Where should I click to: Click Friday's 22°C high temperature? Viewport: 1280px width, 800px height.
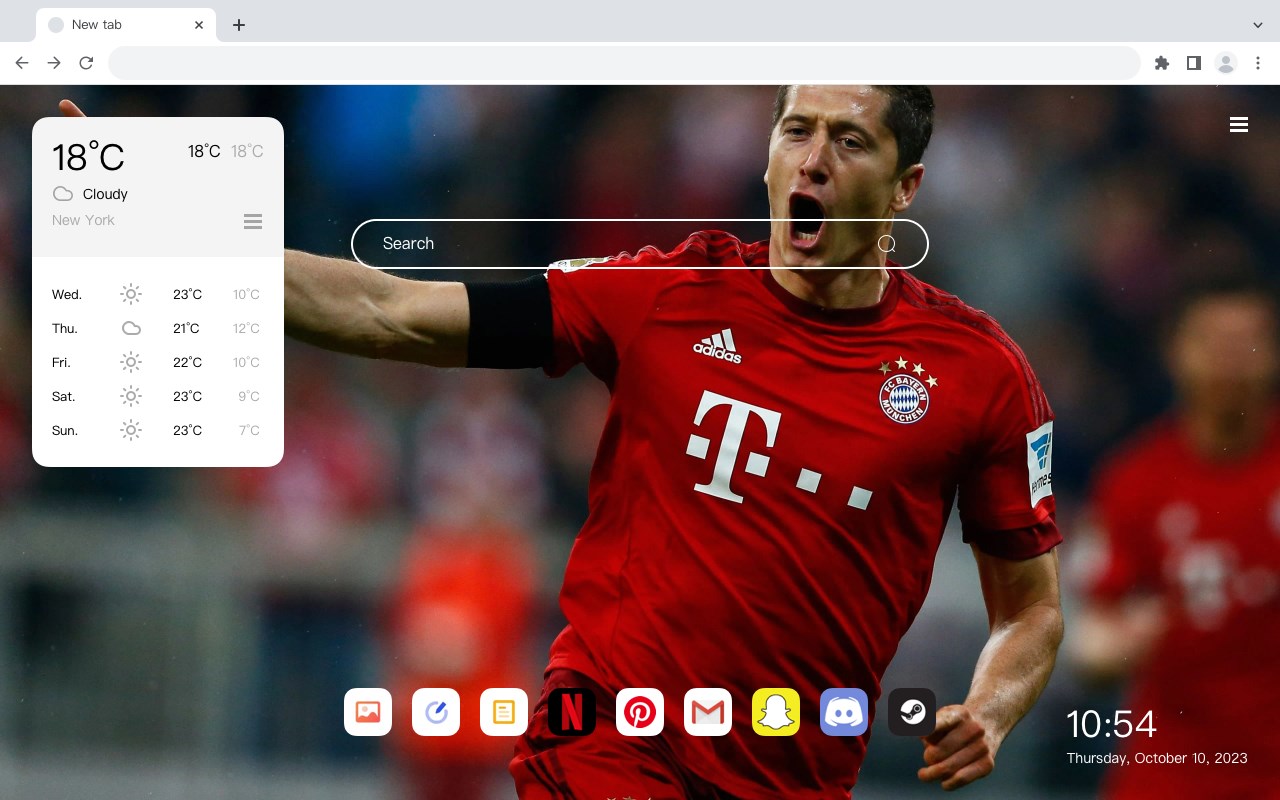tap(187, 362)
